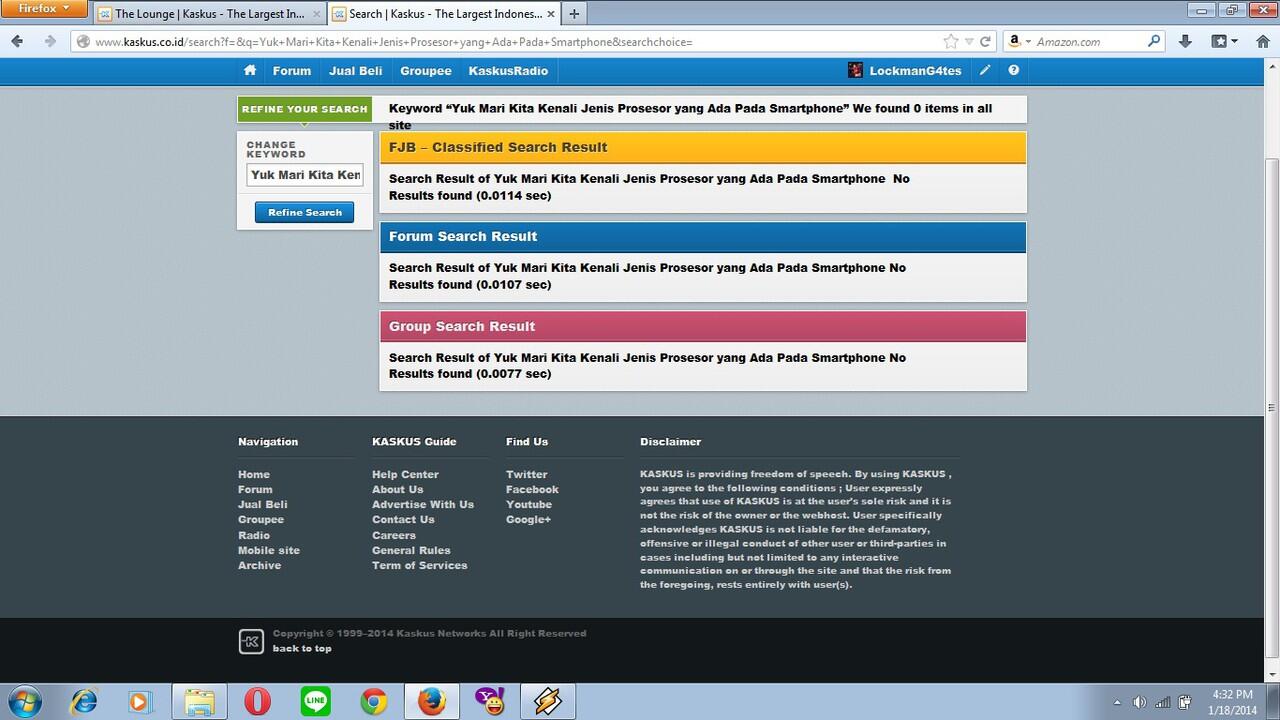
Task: Open the LockmanG4tes username menu
Action: (915, 71)
